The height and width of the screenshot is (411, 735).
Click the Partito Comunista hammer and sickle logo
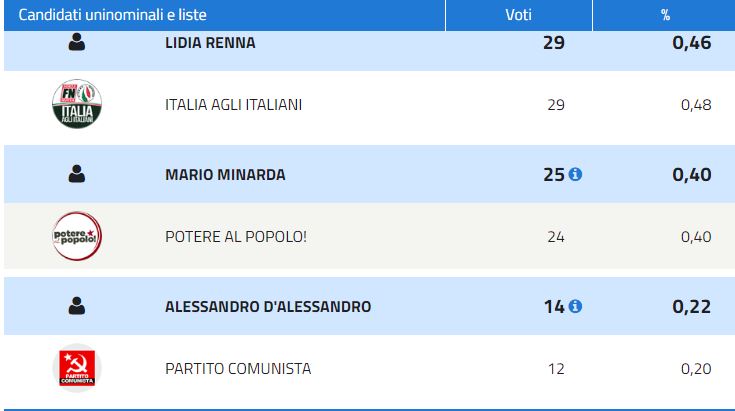click(x=77, y=368)
